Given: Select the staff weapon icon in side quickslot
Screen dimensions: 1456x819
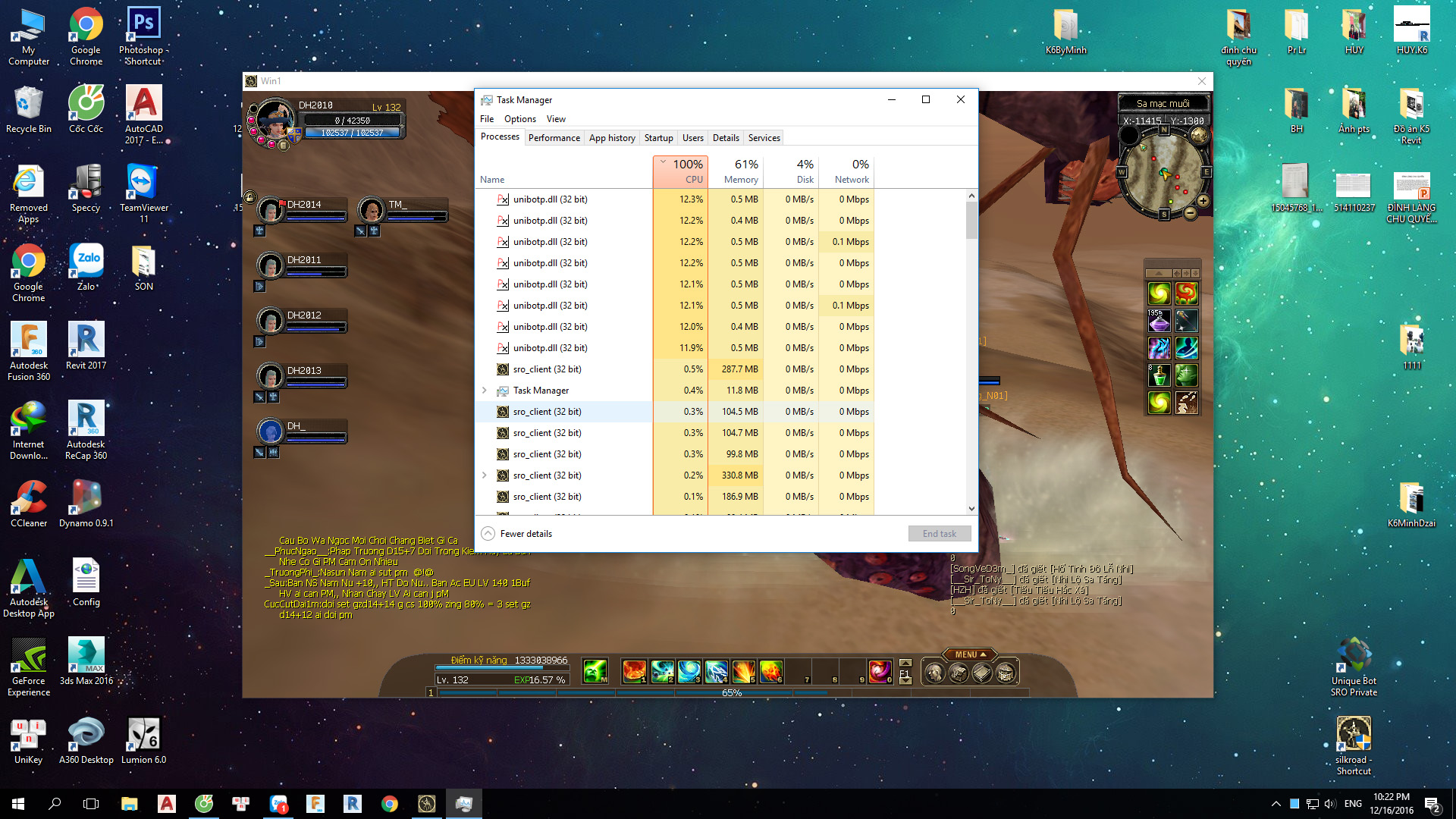Looking at the screenshot, I should [x=1186, y=321].
